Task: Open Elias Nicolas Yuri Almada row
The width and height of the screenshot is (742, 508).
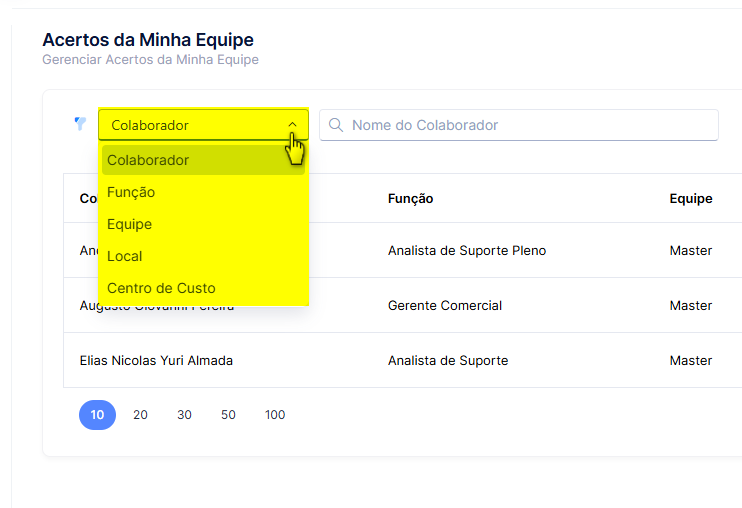Action: pyautogui.click(x=403, y=360)
